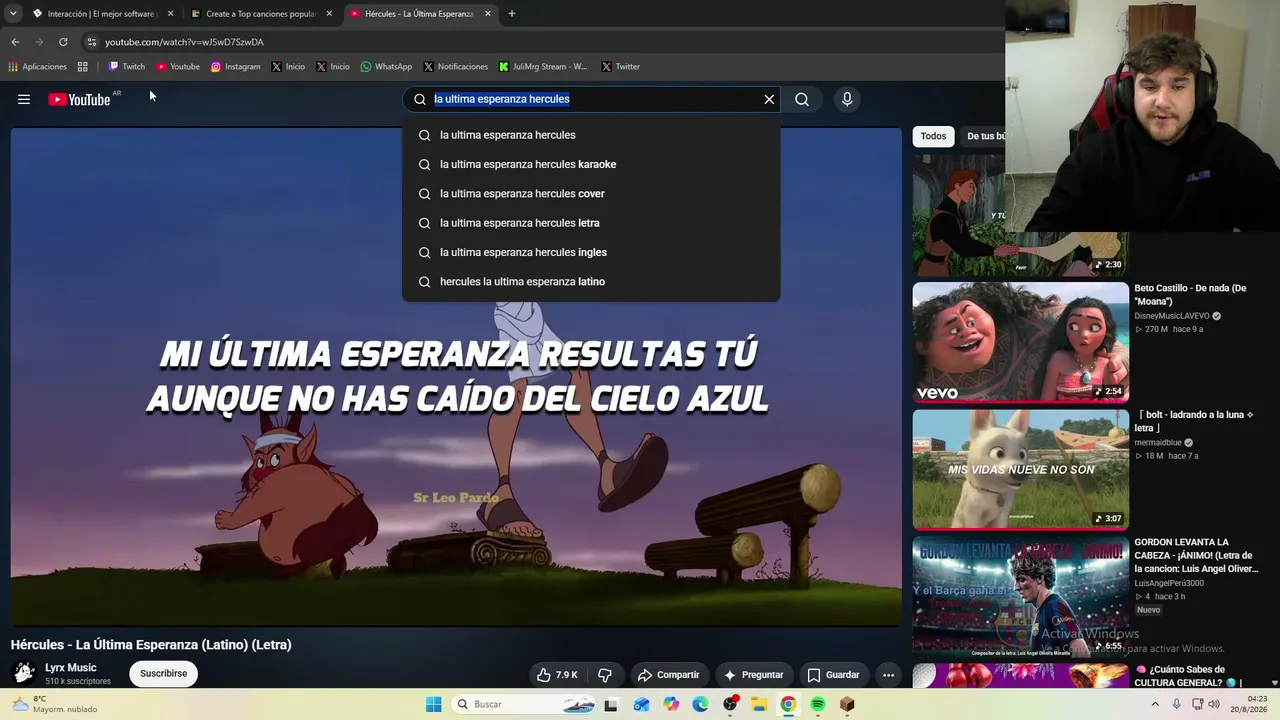Show hidden system tray icons

(1155, 704)
